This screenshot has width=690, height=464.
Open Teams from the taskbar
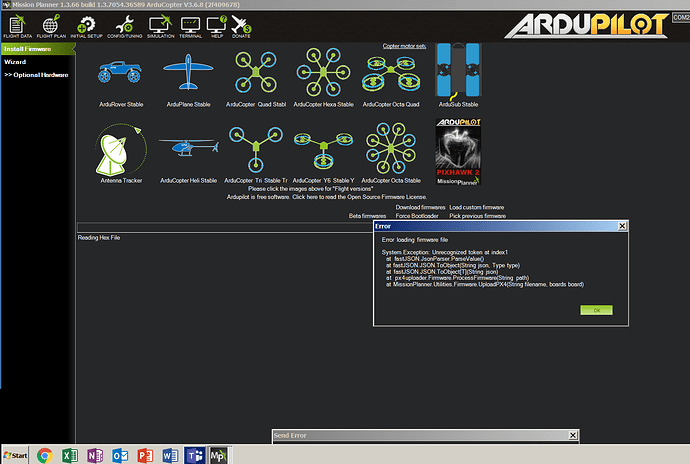pyautogui.click(x=195, y=455)
